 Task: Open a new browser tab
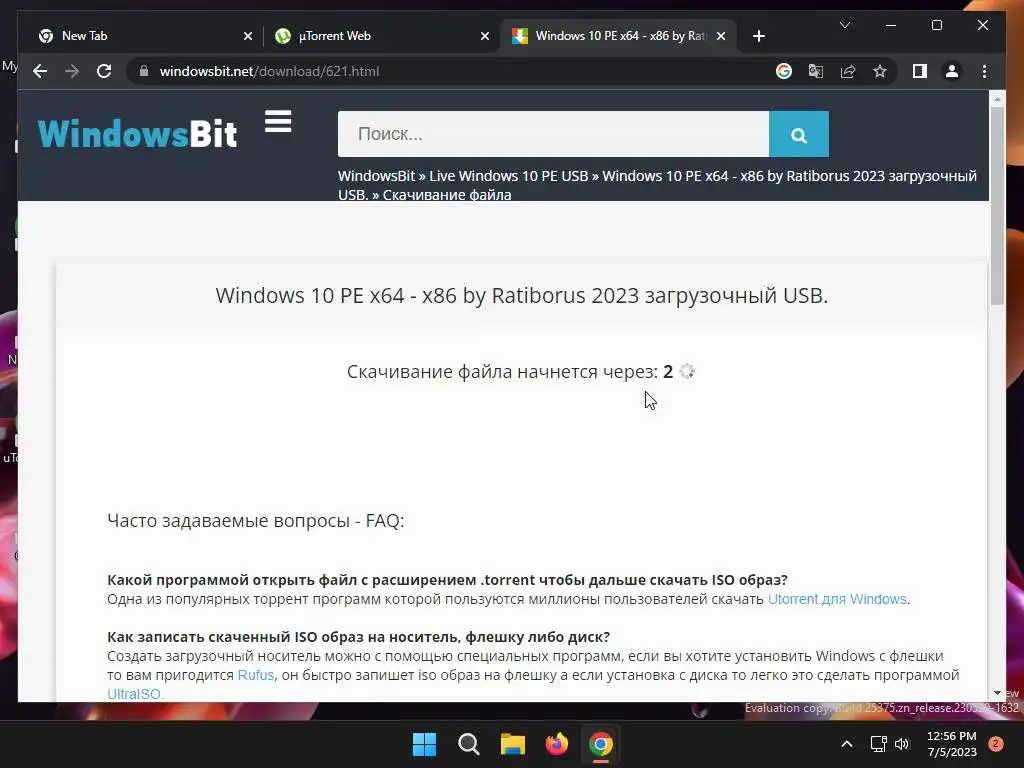coord(758,36)
